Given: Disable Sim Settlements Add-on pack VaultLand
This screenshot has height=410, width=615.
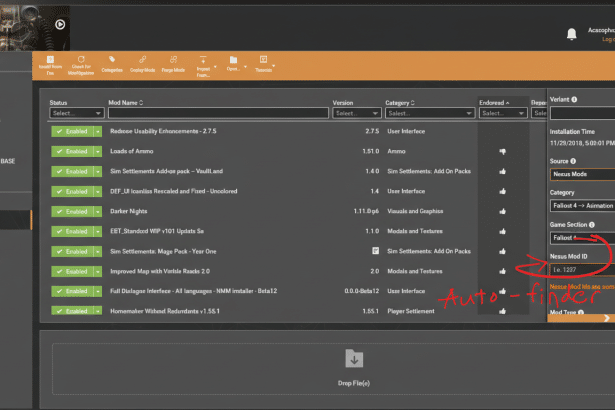Looking at the screenshot, I should coord(72,171).
